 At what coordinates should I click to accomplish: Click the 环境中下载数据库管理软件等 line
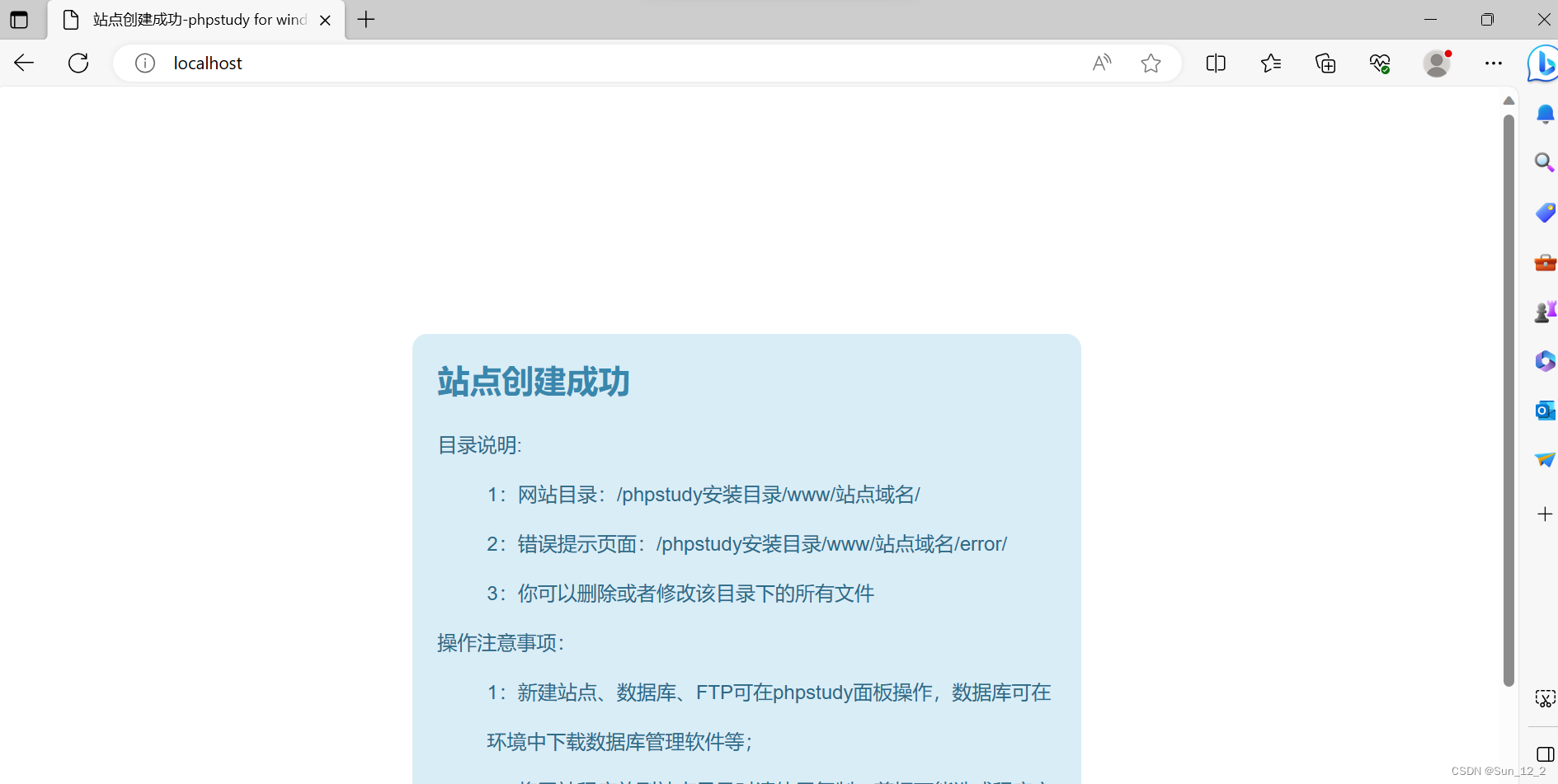point(619,742)
